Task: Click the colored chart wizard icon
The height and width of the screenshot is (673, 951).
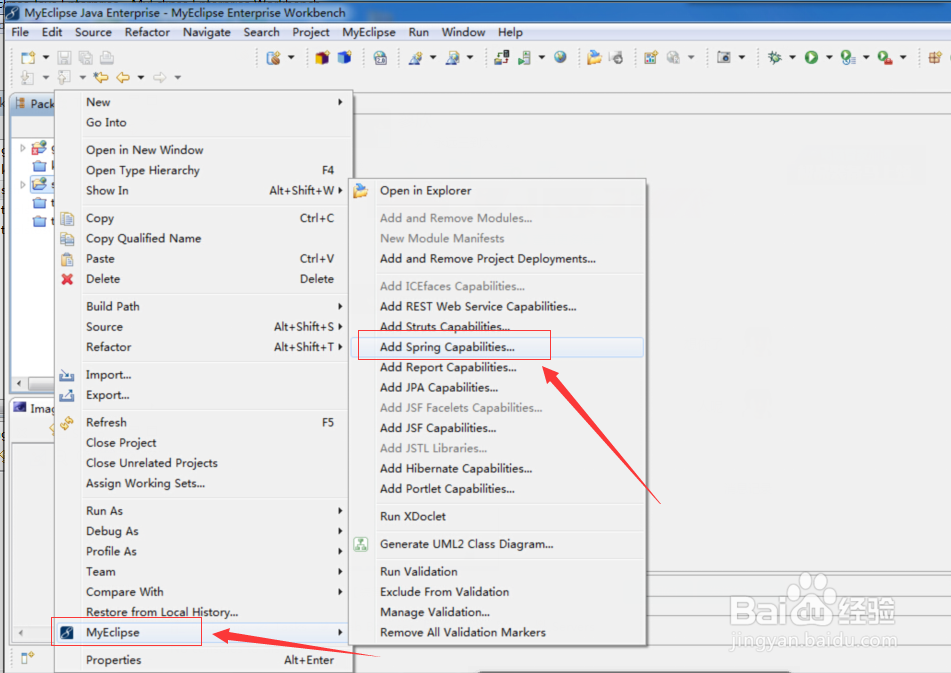Action: coord(651,58)
